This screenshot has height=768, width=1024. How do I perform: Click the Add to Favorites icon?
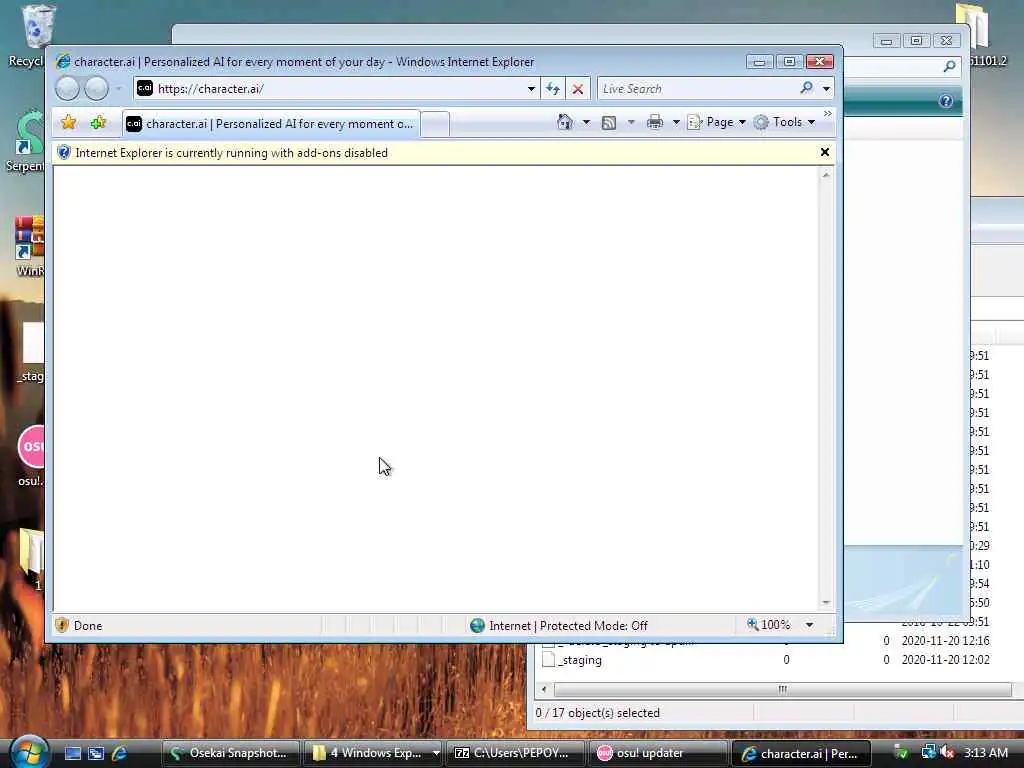98,122
